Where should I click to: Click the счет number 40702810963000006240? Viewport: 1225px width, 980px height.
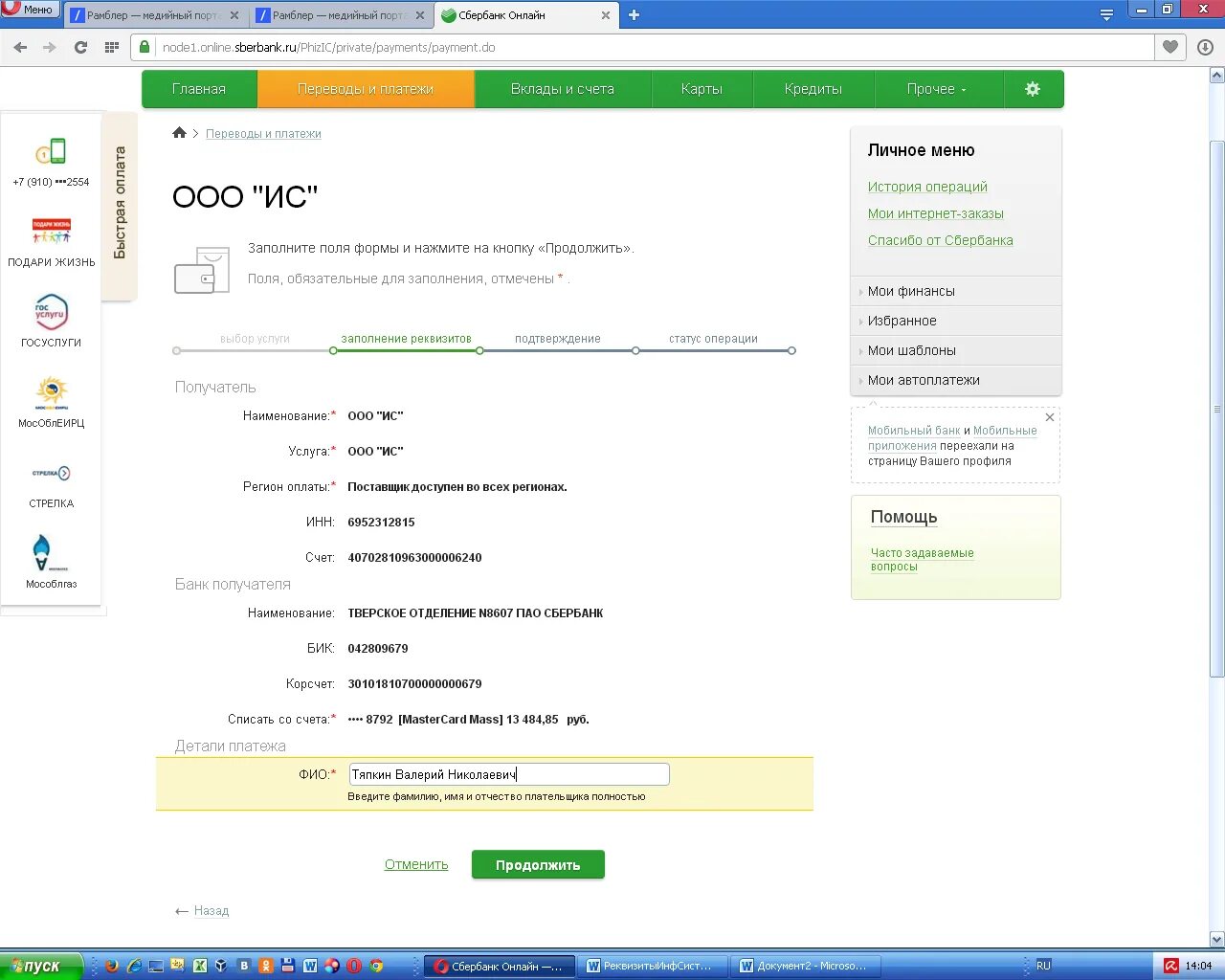coord(414,557)
